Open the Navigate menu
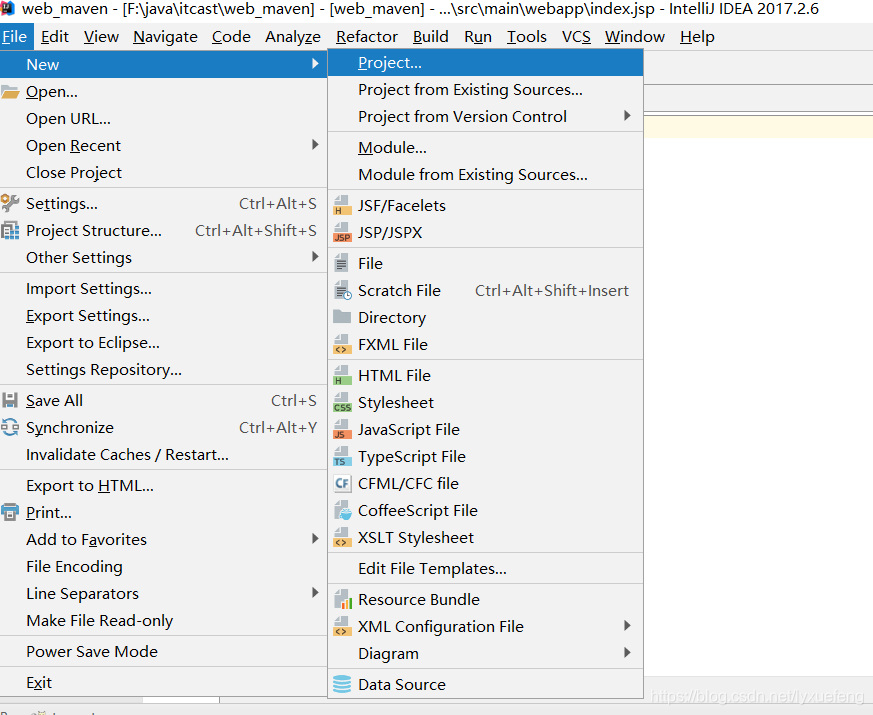 tap(165, 37)
